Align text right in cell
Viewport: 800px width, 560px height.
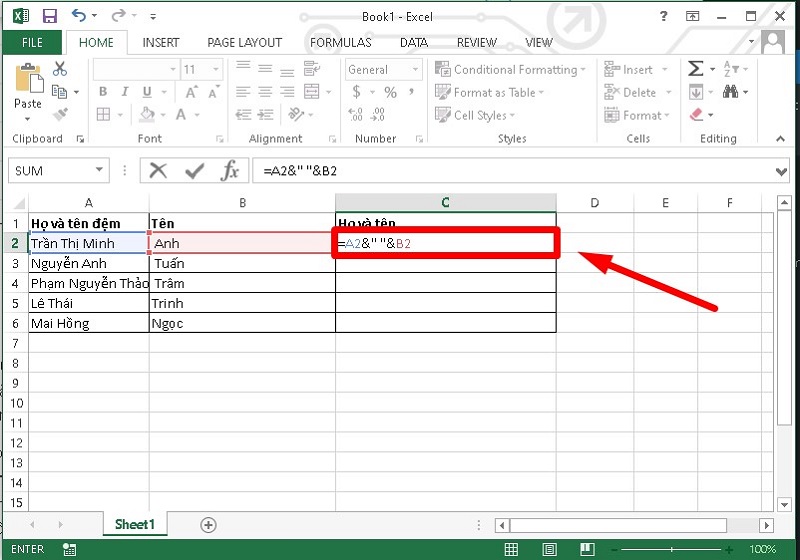point(287,92)
